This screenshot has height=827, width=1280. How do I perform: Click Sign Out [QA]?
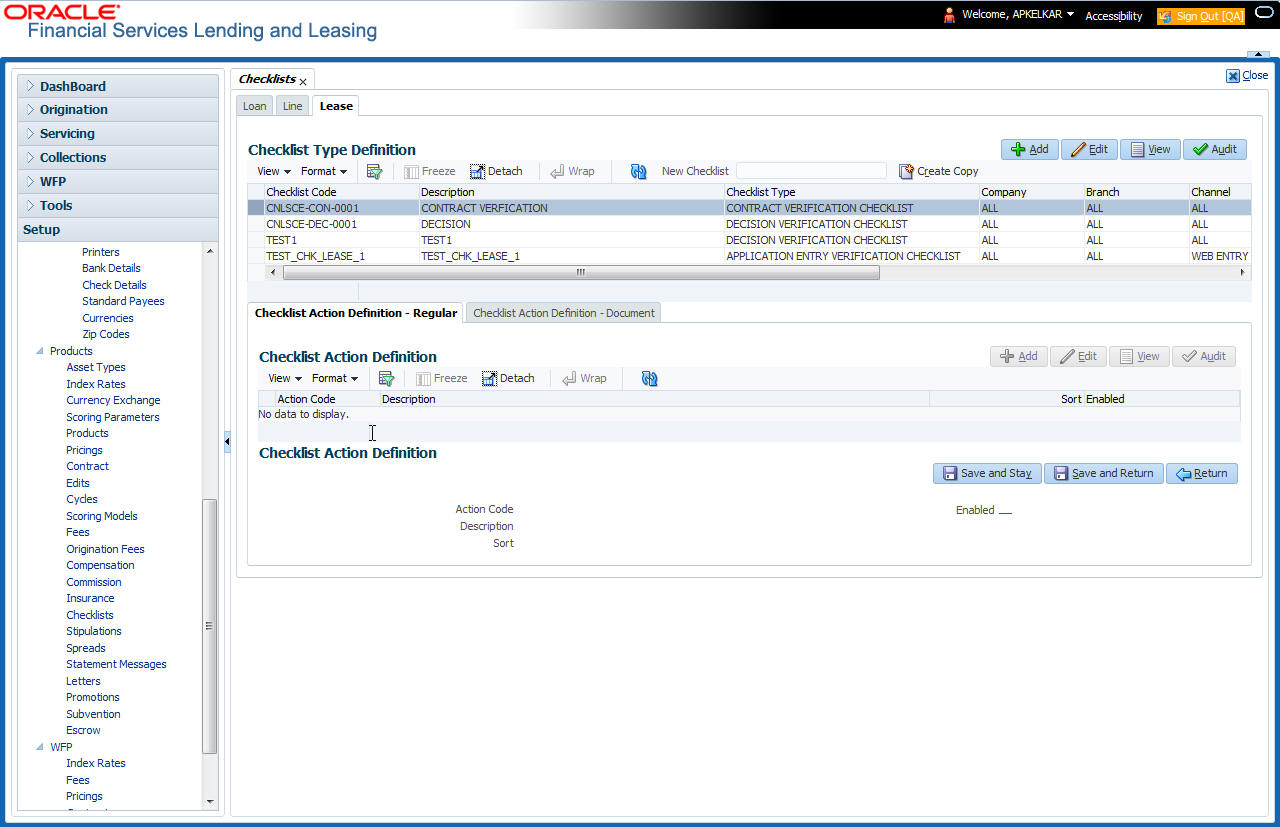[x=1201, y=16]
